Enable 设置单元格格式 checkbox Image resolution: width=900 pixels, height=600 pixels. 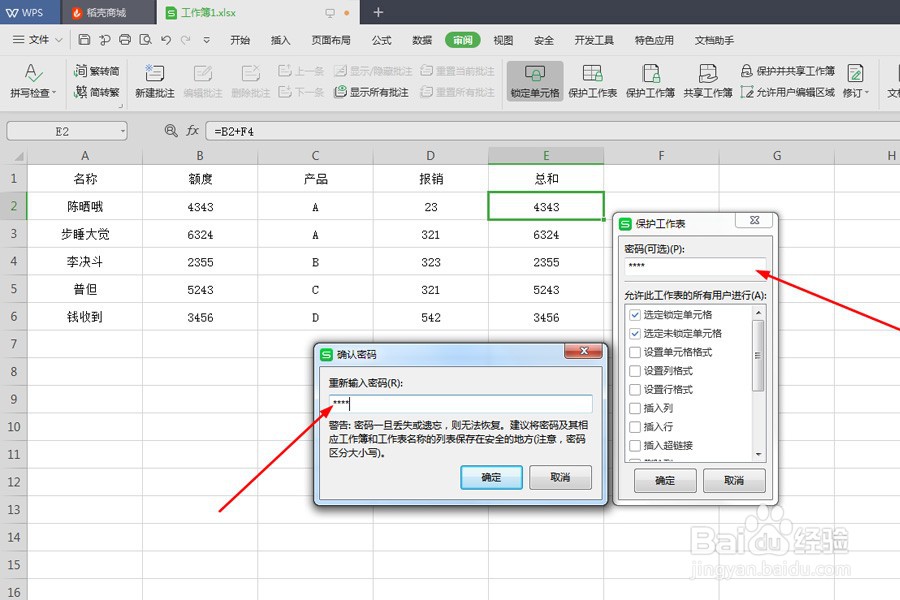635,352
